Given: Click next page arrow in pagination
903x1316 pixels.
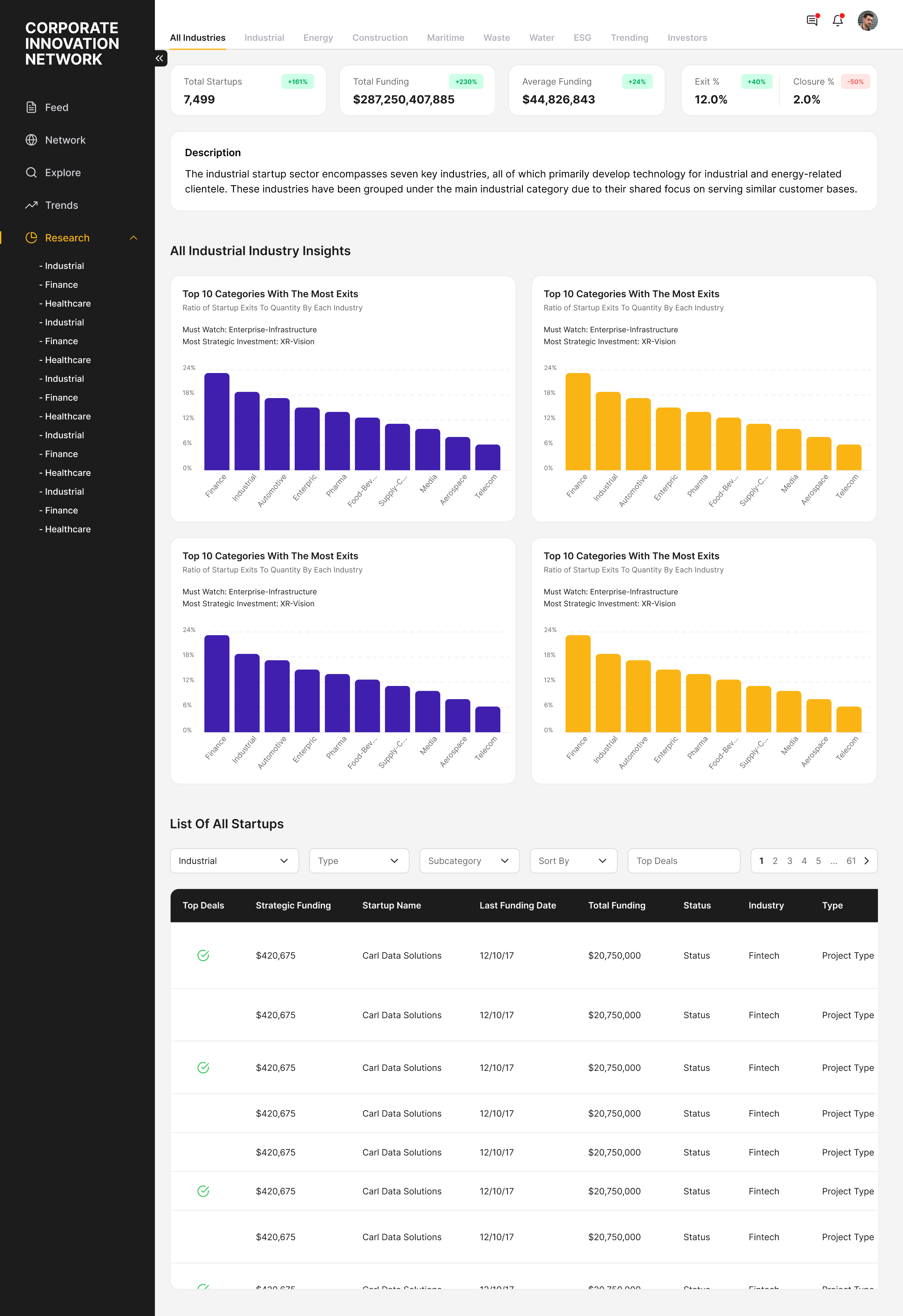Looking at the screenshot, I should point(866,861).
